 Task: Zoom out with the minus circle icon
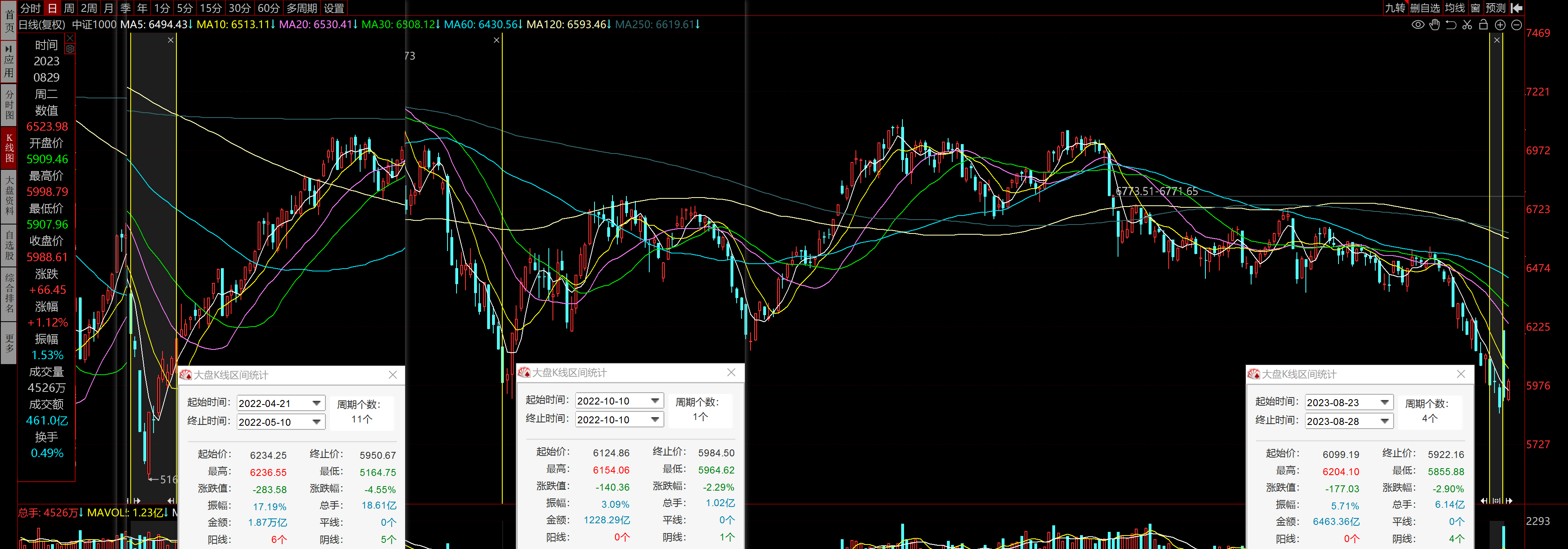(x=1516, y=25)
